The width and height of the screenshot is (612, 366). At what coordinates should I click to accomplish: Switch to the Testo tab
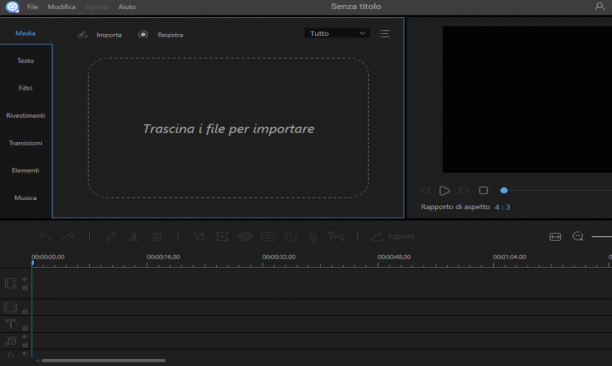click(25, 61)
